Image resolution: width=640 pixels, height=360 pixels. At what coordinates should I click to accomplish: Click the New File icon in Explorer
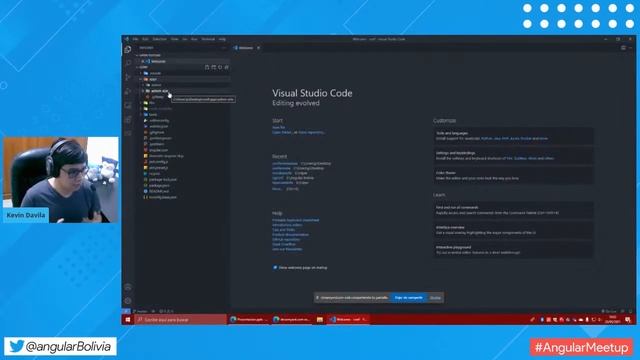click(x=207, y=67)
